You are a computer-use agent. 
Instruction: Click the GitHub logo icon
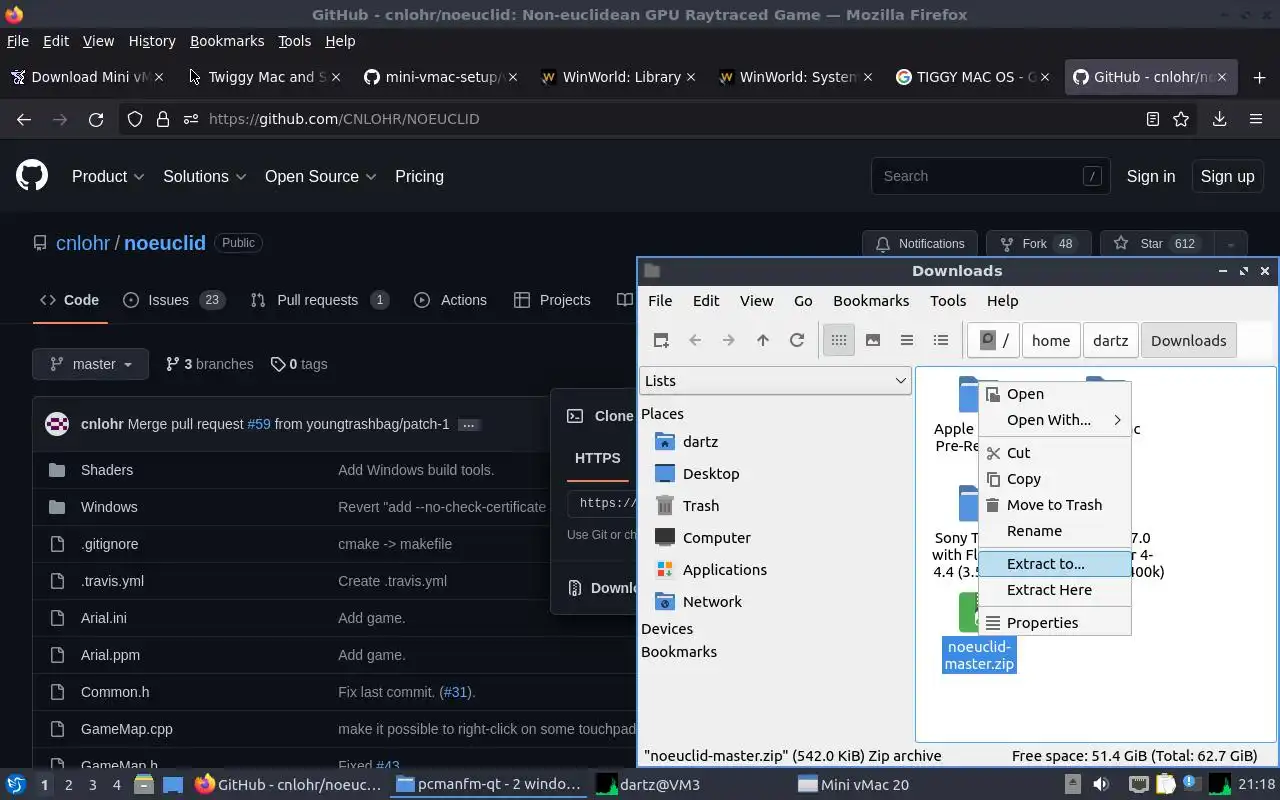pos(32,176)
